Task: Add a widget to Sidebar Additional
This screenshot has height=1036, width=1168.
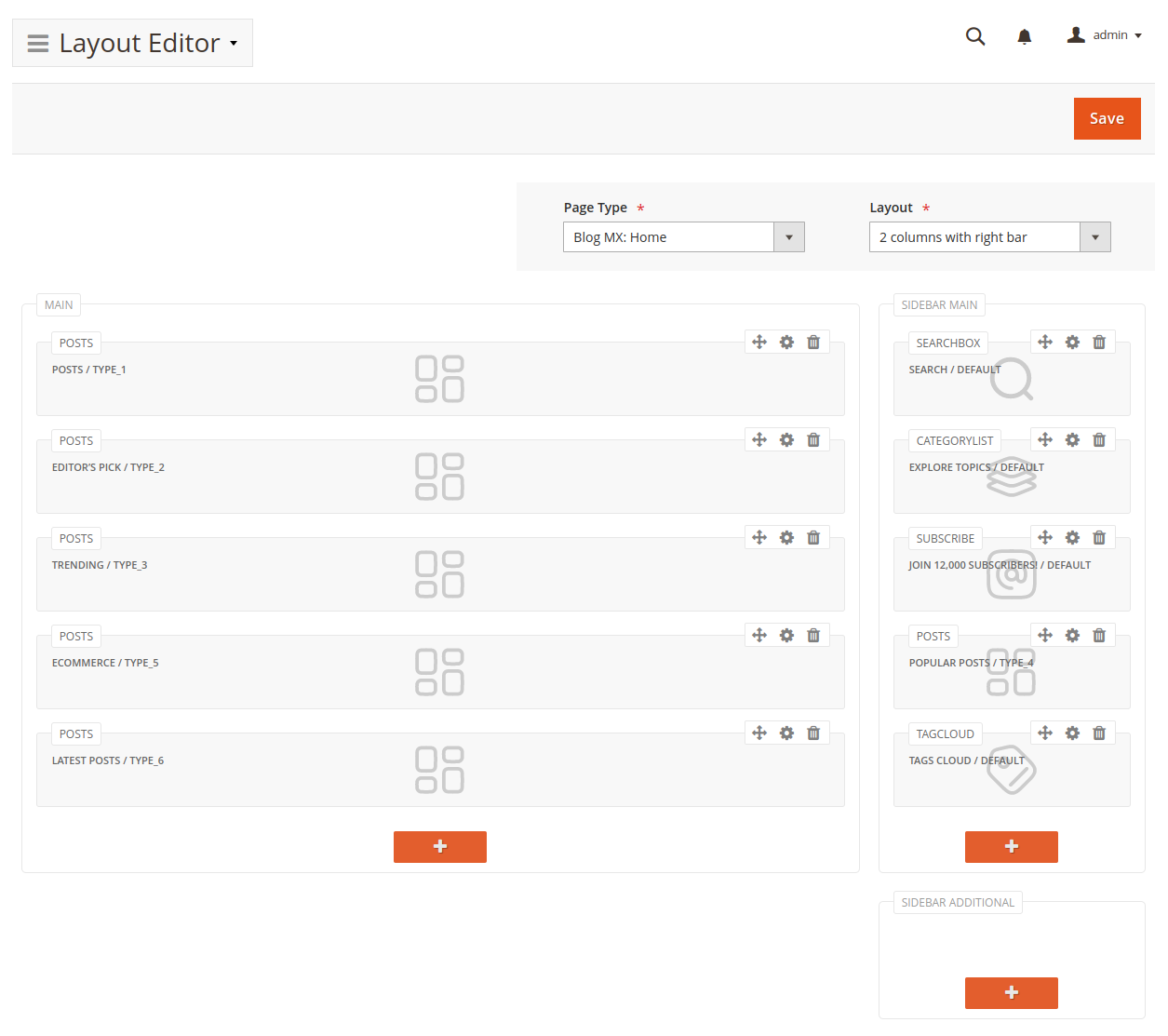Action: [x=1011, y=993]
